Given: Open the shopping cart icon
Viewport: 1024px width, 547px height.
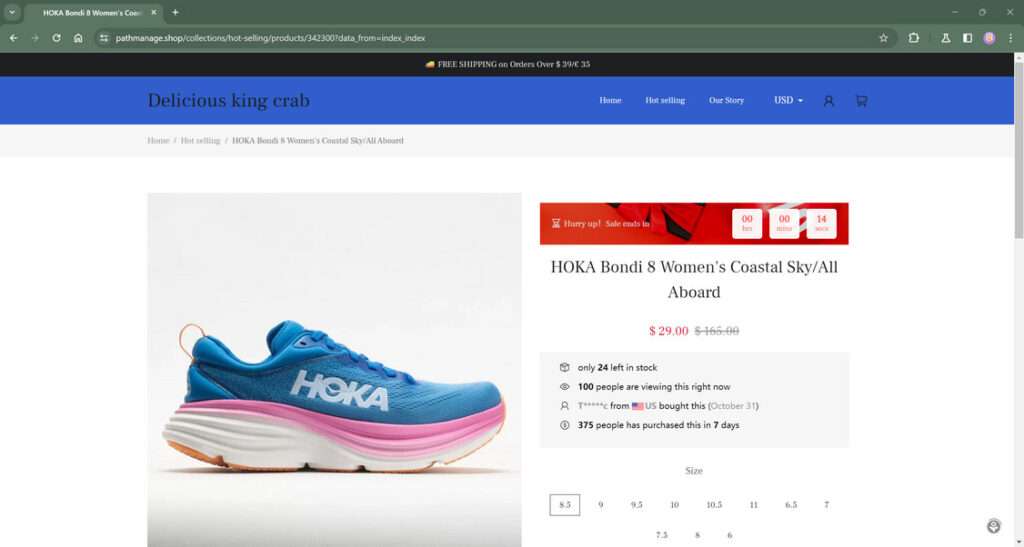Looking at the screenshot, I should (861, 101).
